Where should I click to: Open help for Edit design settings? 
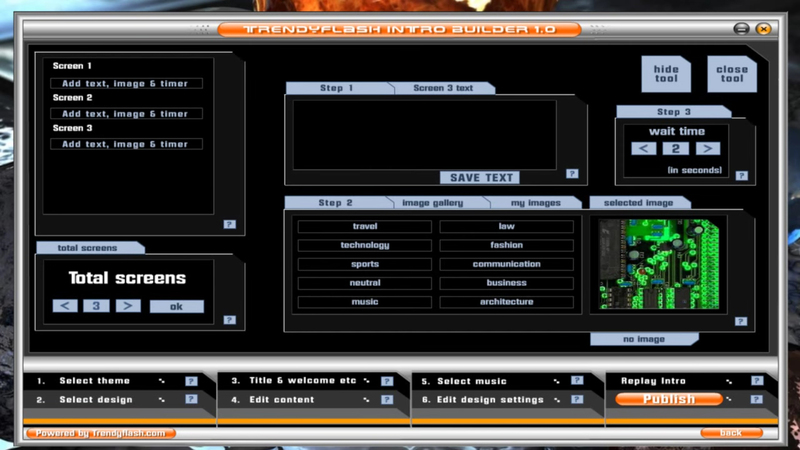pos(577,399)
